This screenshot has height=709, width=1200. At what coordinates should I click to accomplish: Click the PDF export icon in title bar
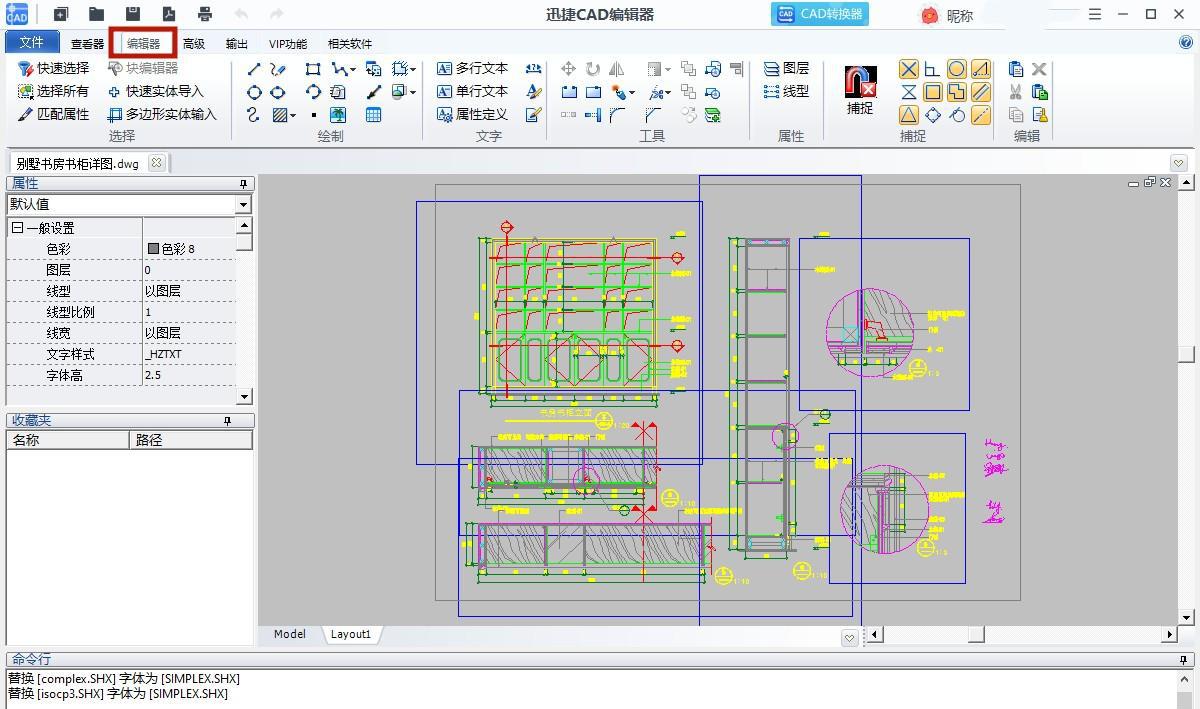(x=168, y=14)
